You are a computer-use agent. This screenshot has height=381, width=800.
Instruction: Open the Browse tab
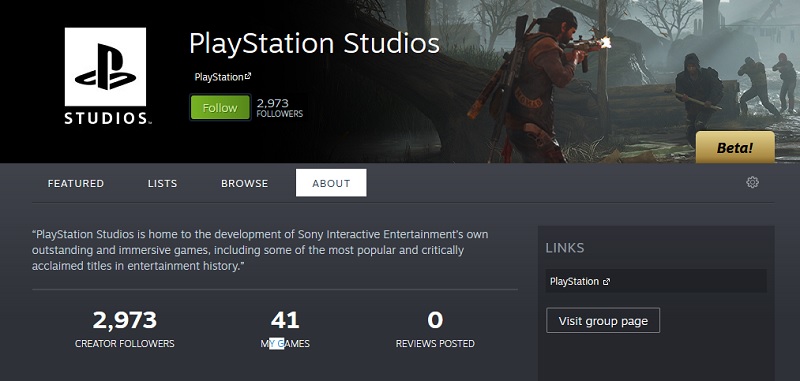[x=244, y=183]
